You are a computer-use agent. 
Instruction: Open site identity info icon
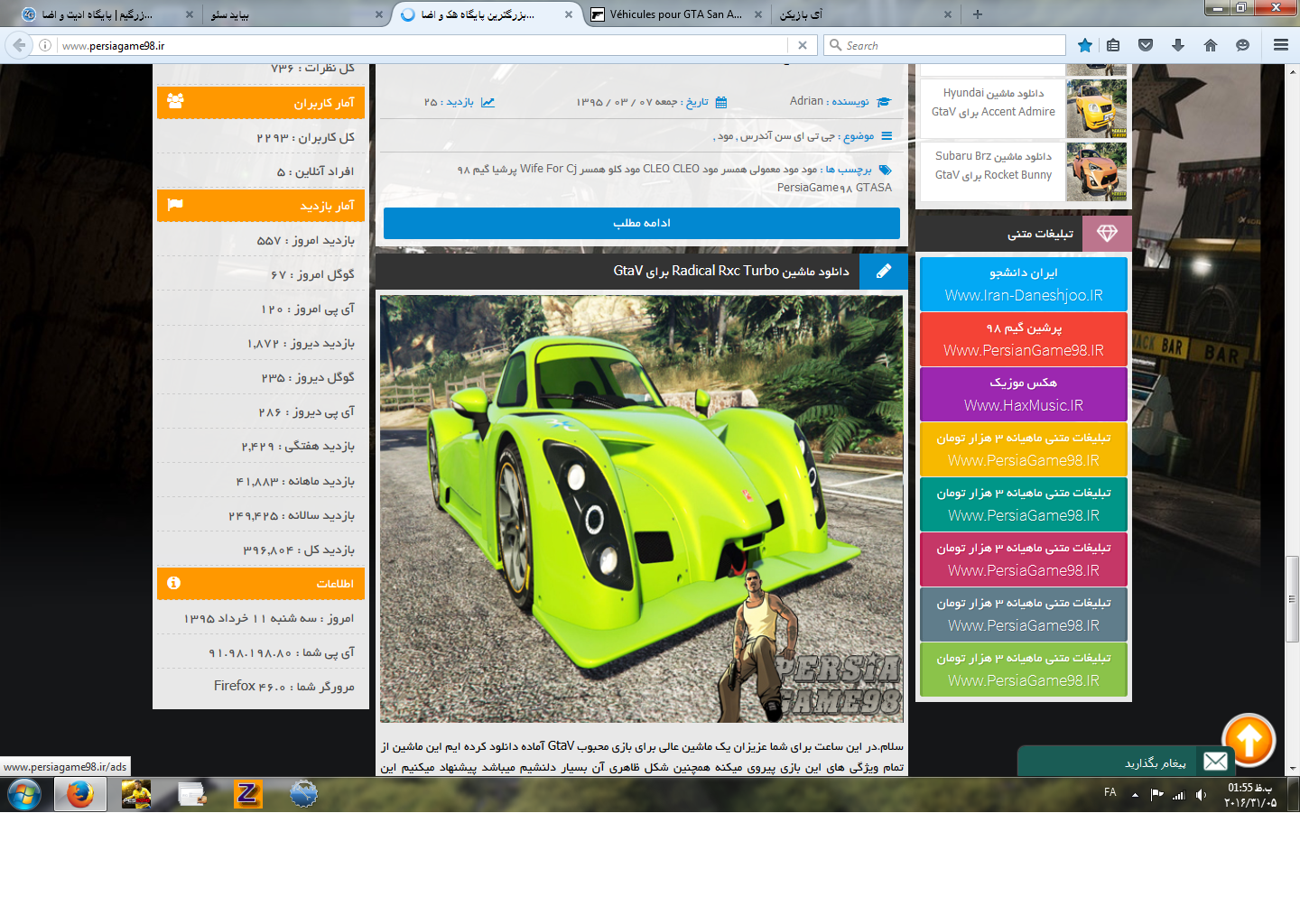45,45
